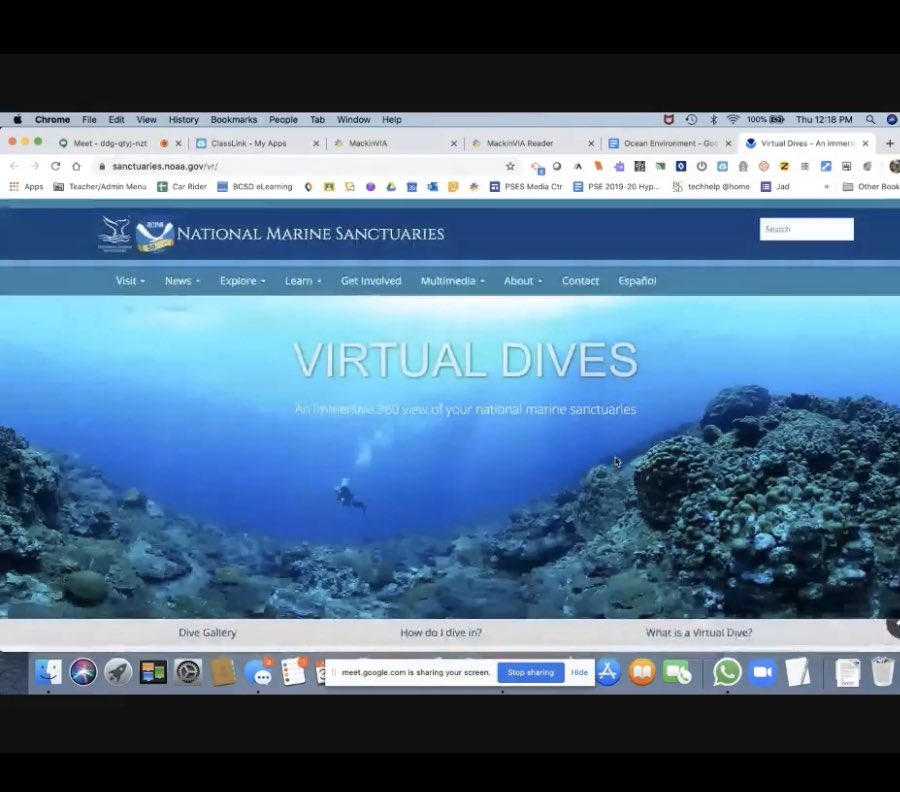Open the Apple menu
900x792 pixels.
(x=17, y=119)
